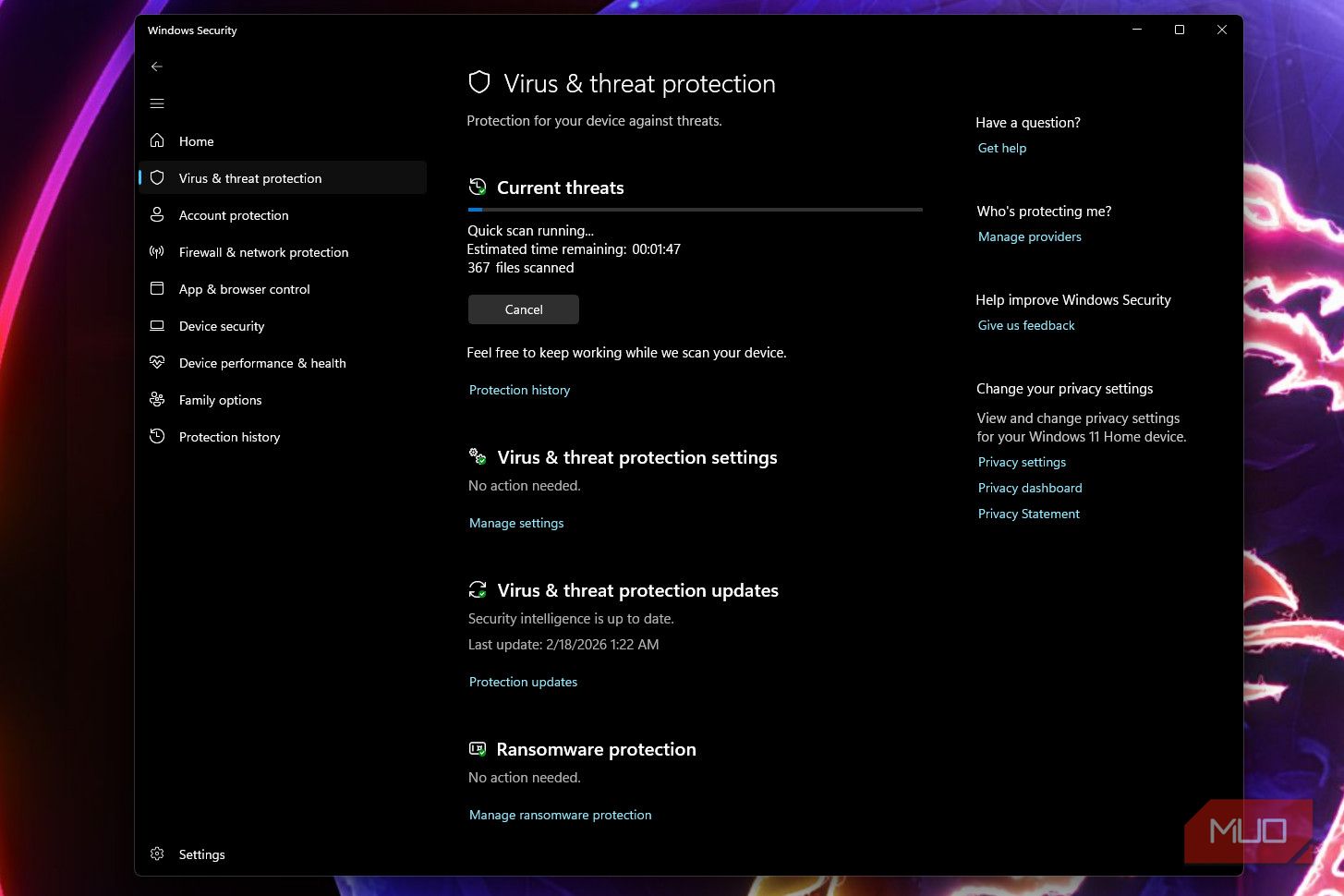Click the Home house icon
Screen dimensions: 1344x896
(157, 140)
